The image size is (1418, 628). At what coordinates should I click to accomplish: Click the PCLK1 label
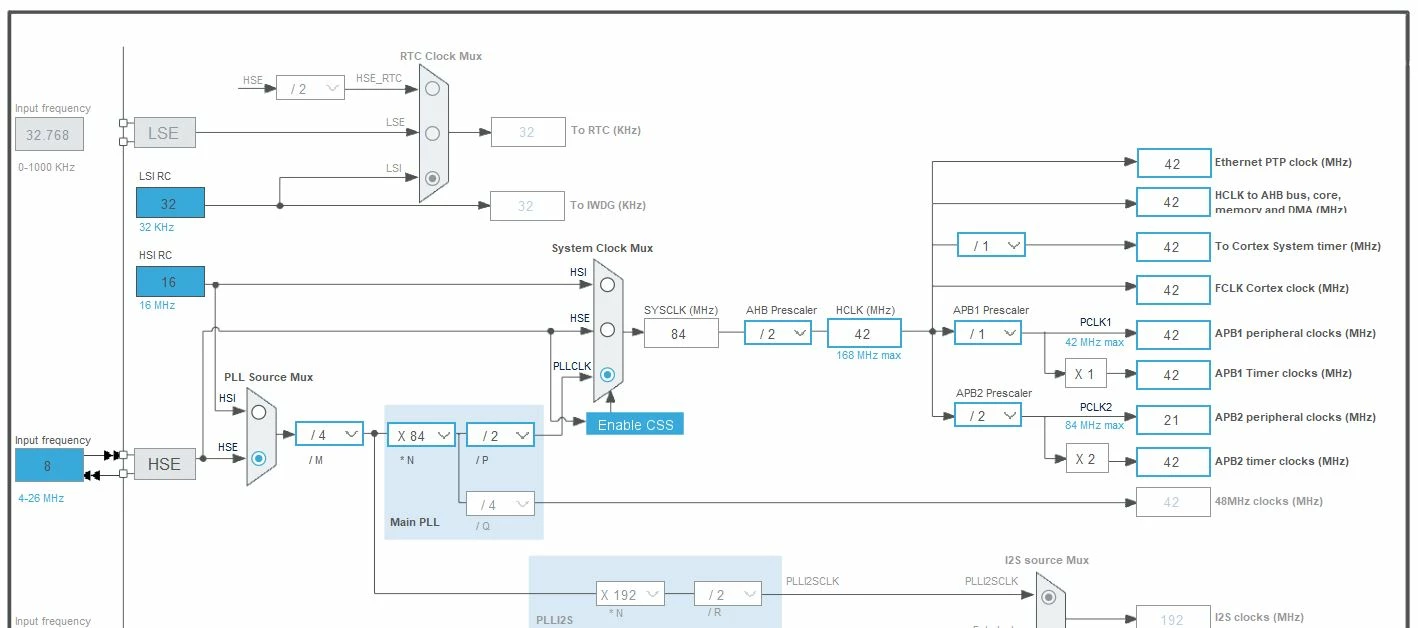(x=1095, y=323)
